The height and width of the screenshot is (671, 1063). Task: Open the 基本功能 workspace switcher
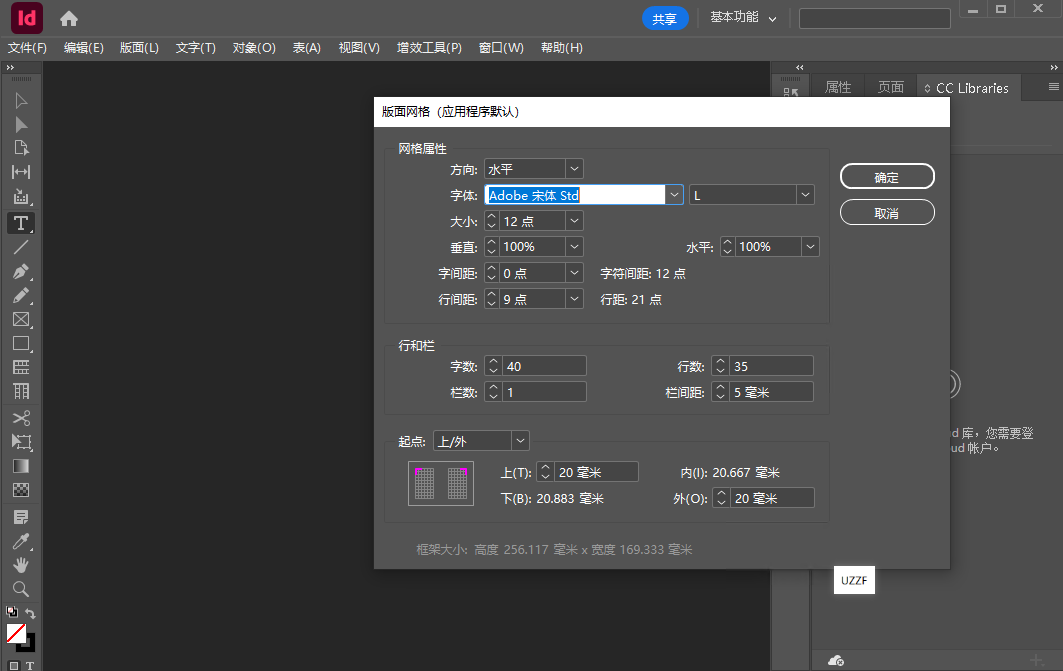point(743,18)
